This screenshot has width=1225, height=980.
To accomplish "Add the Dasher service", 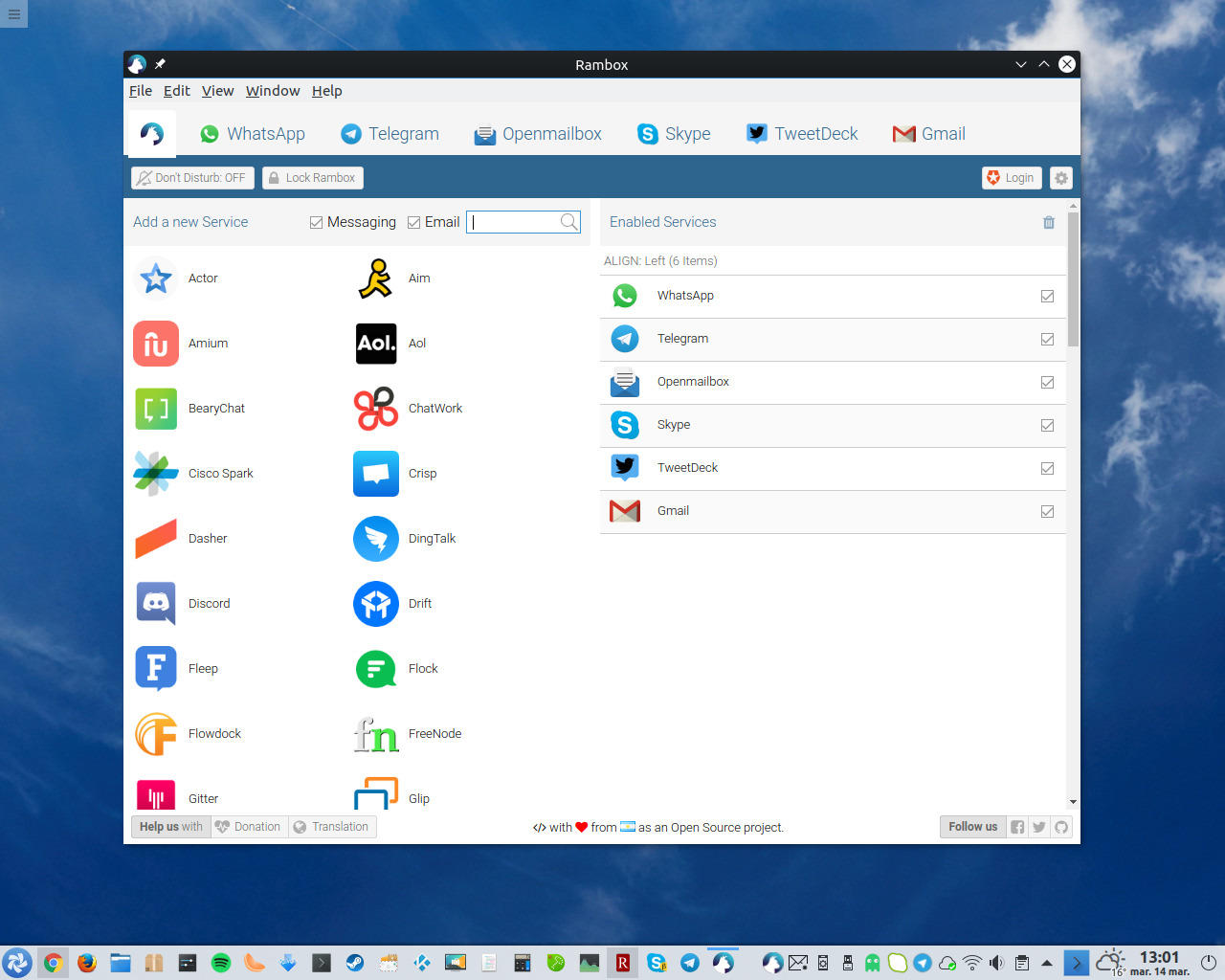I will [x=156, y=539].
